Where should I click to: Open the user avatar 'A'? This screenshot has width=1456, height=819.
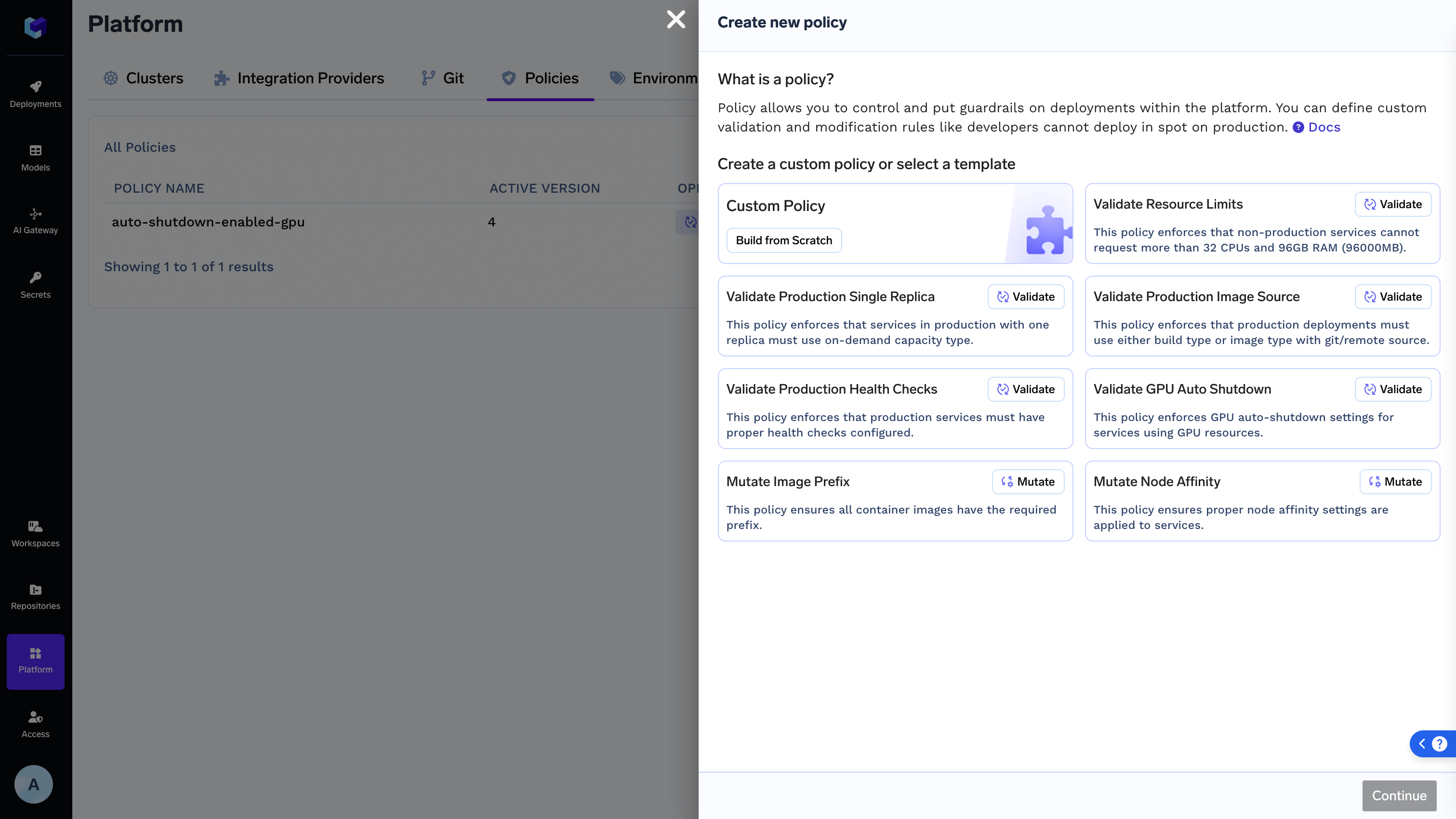click(33, 784)
